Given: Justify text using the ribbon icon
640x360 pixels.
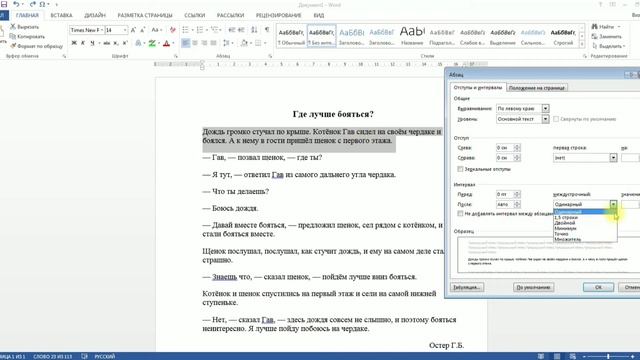Looking at the screenshot, I should pos(213,43).
